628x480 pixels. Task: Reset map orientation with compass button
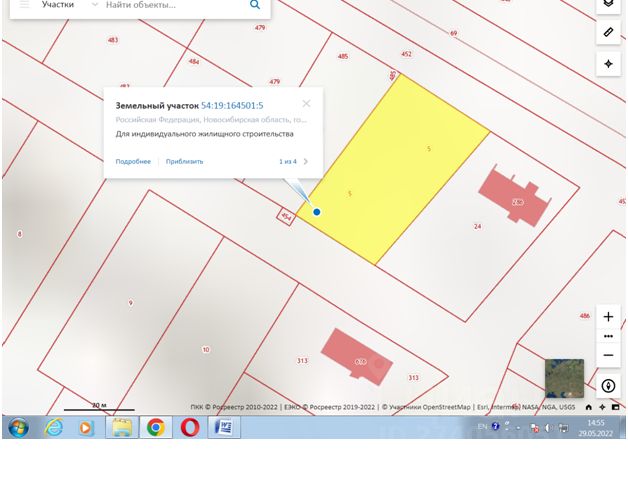click(x=608, y=385)
